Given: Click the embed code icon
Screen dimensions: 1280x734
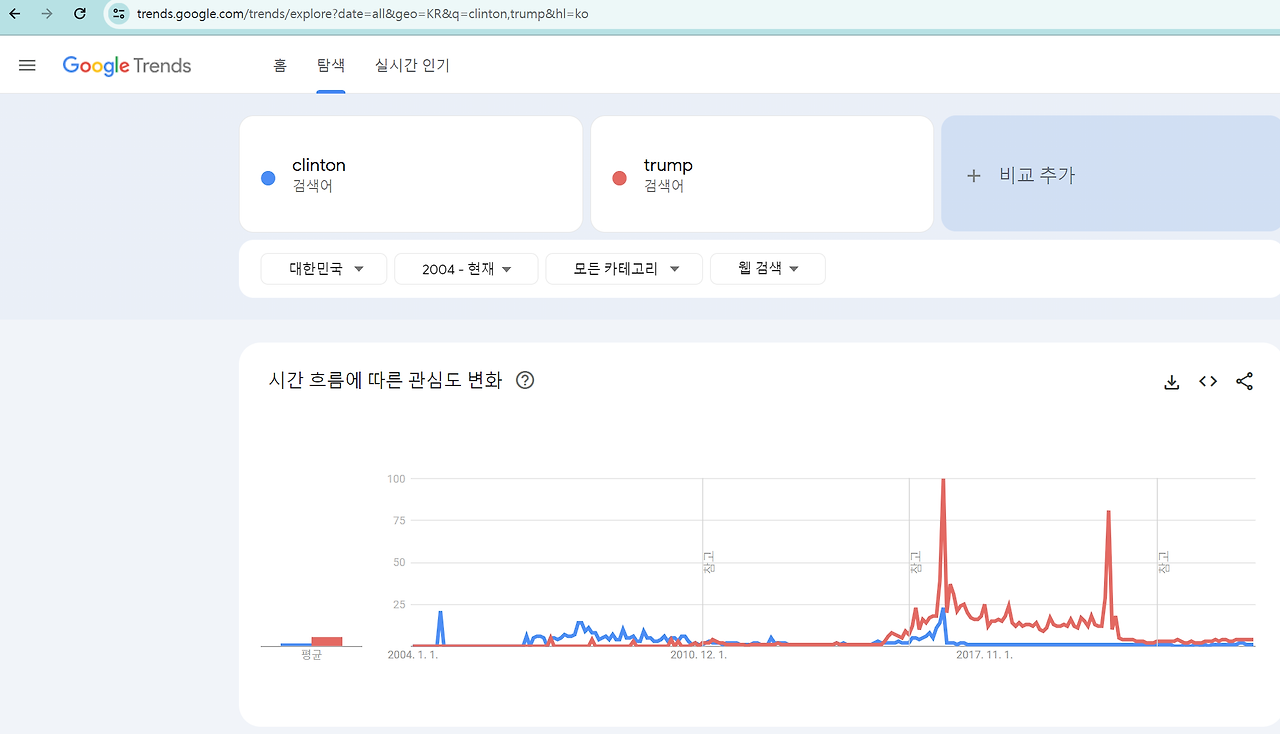Looking at the screenshot, I should point(1208,381).
